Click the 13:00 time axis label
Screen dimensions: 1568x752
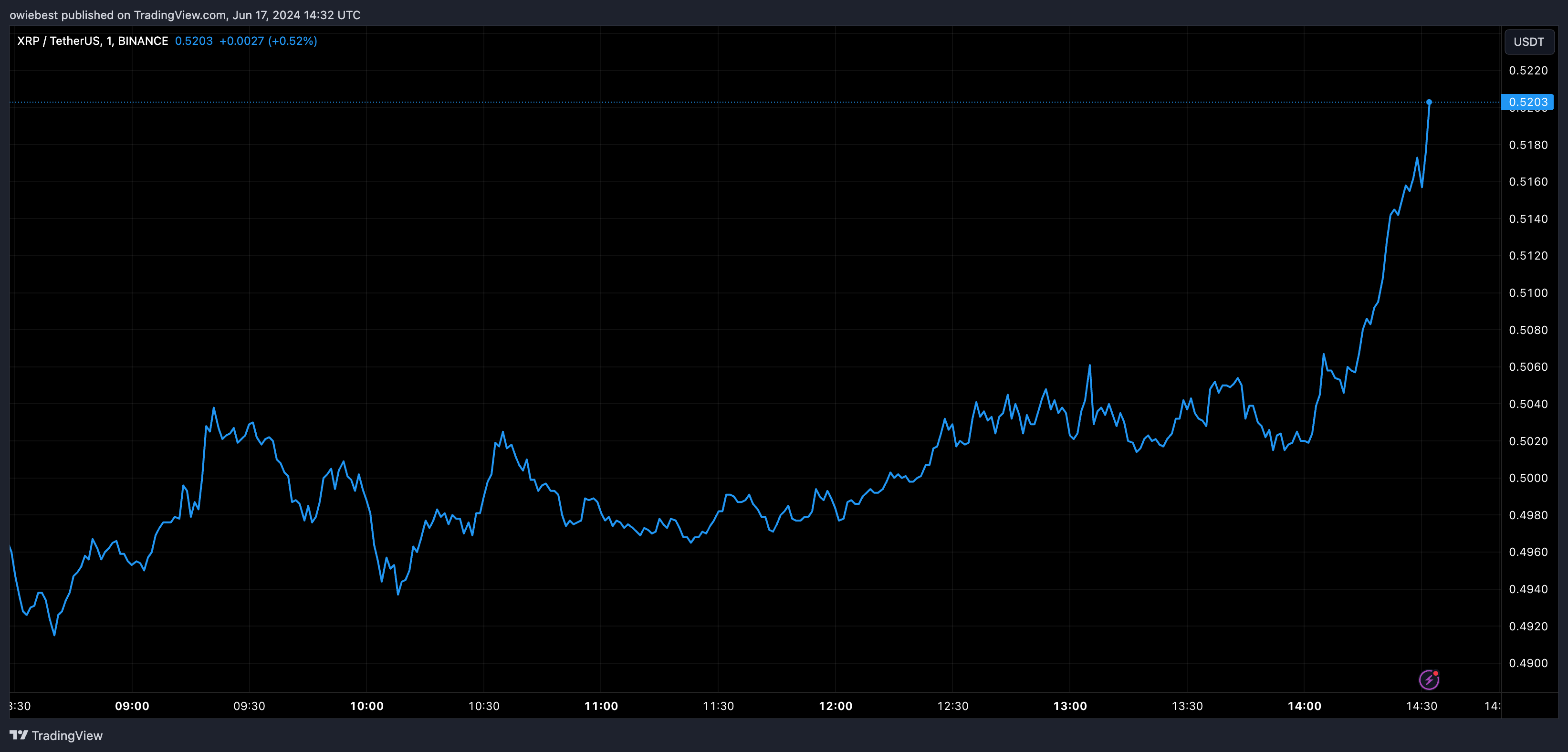(1069, 706)
